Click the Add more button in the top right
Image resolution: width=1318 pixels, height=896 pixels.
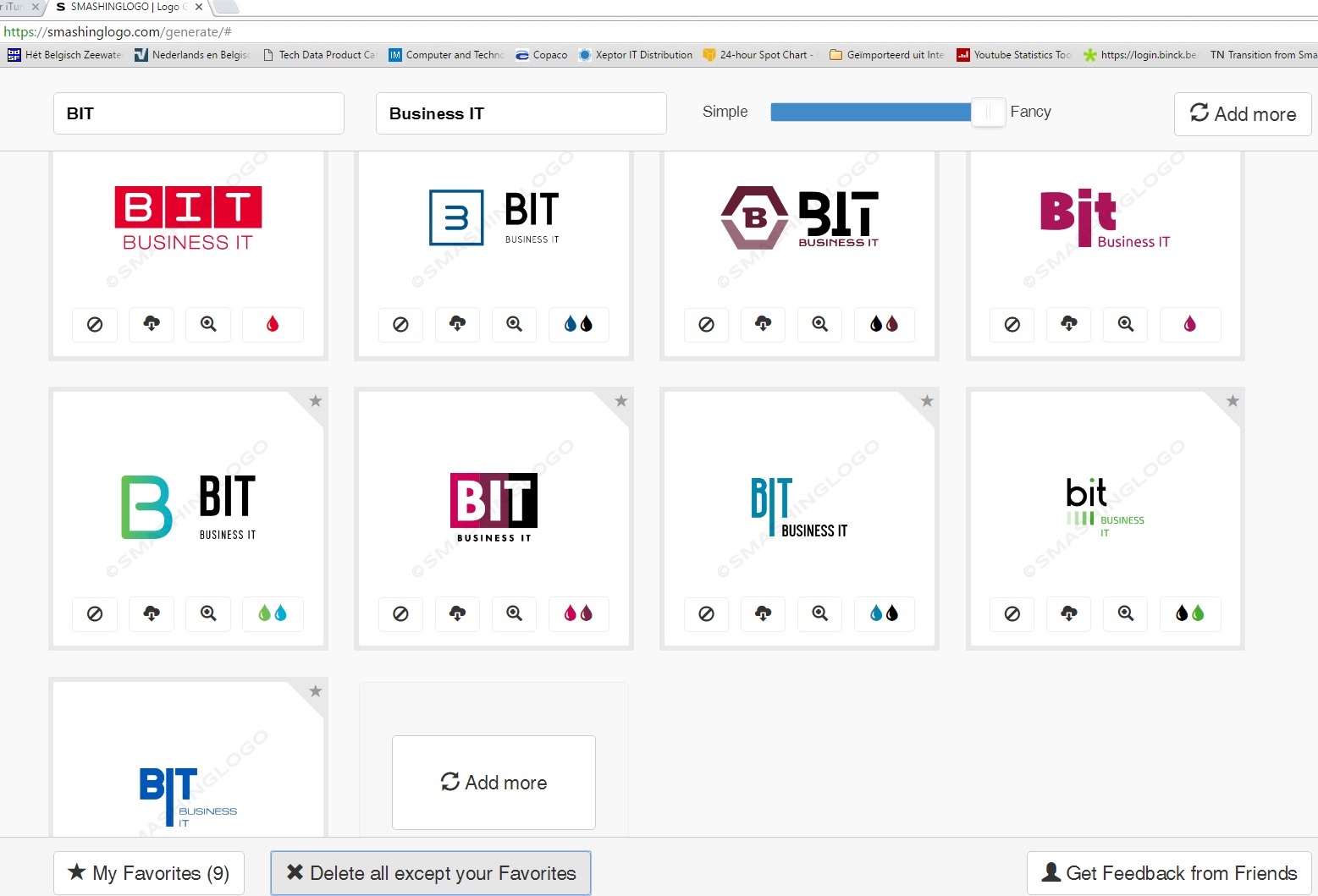coord(1242,113)
